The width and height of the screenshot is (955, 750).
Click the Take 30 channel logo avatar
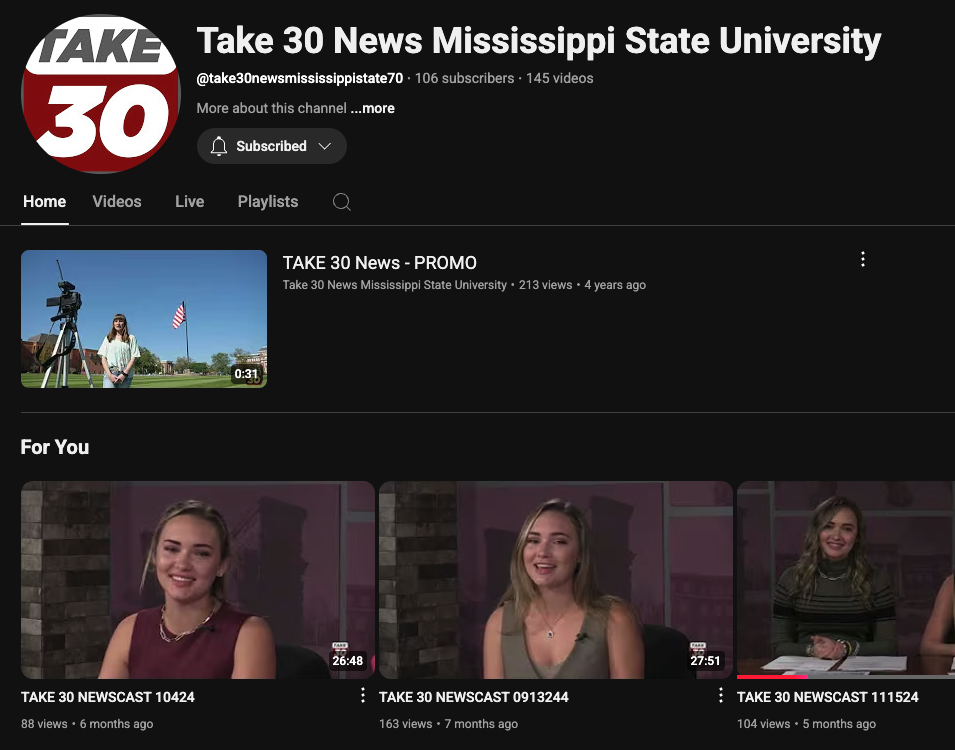click(101, 94)
